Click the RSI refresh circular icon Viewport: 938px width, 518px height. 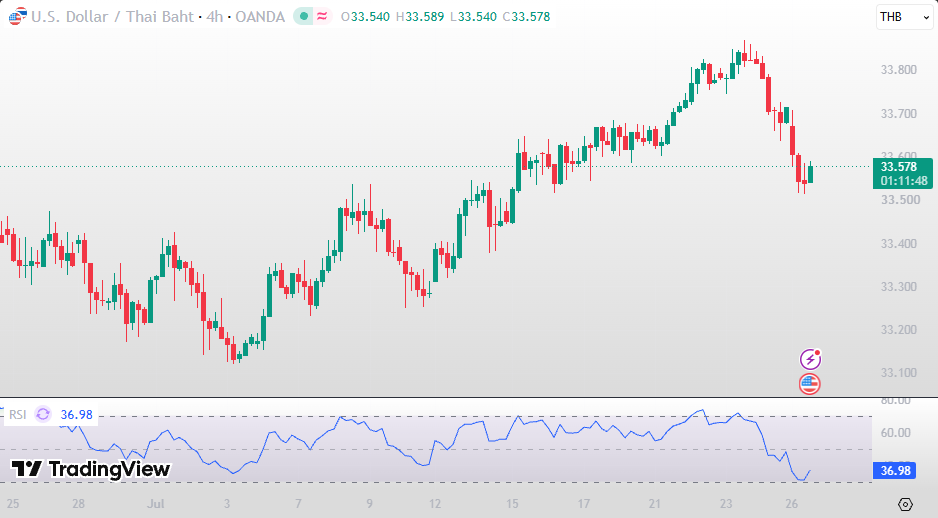coord(43,414)
